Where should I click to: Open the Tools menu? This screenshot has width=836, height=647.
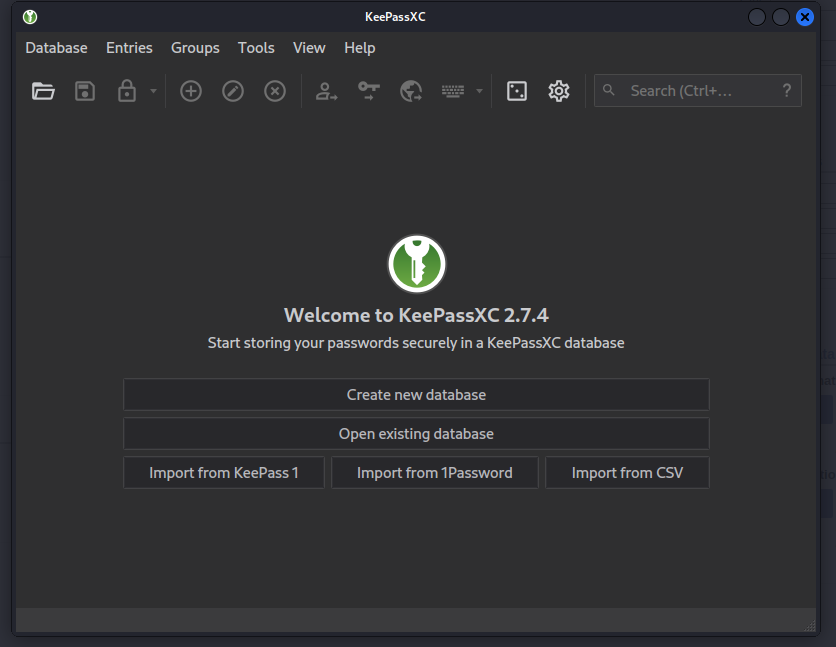click(256, 48)
